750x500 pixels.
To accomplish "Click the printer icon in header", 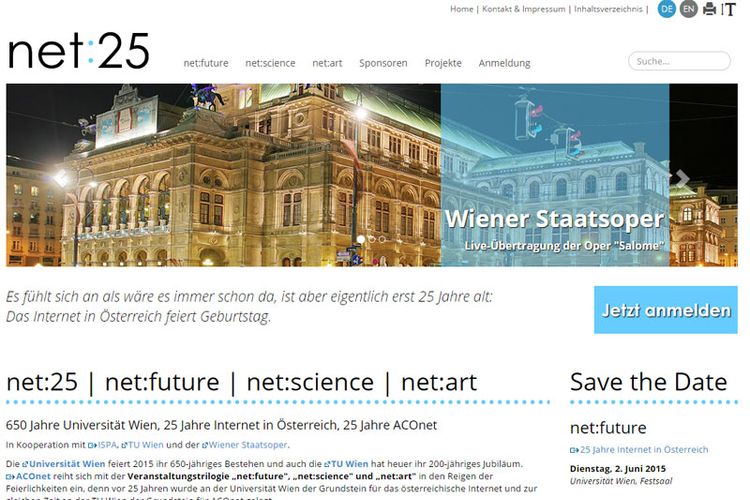I will (710, 9).
